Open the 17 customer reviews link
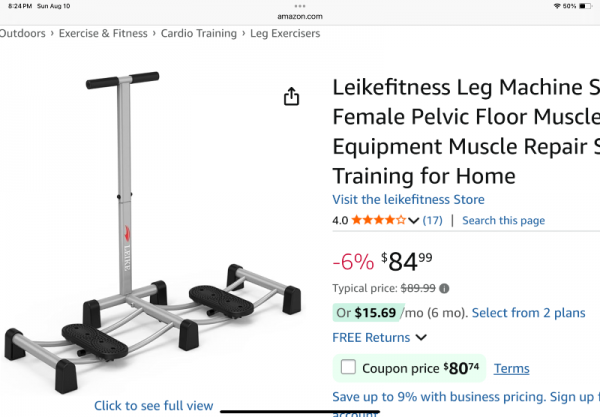 (432, 220)
